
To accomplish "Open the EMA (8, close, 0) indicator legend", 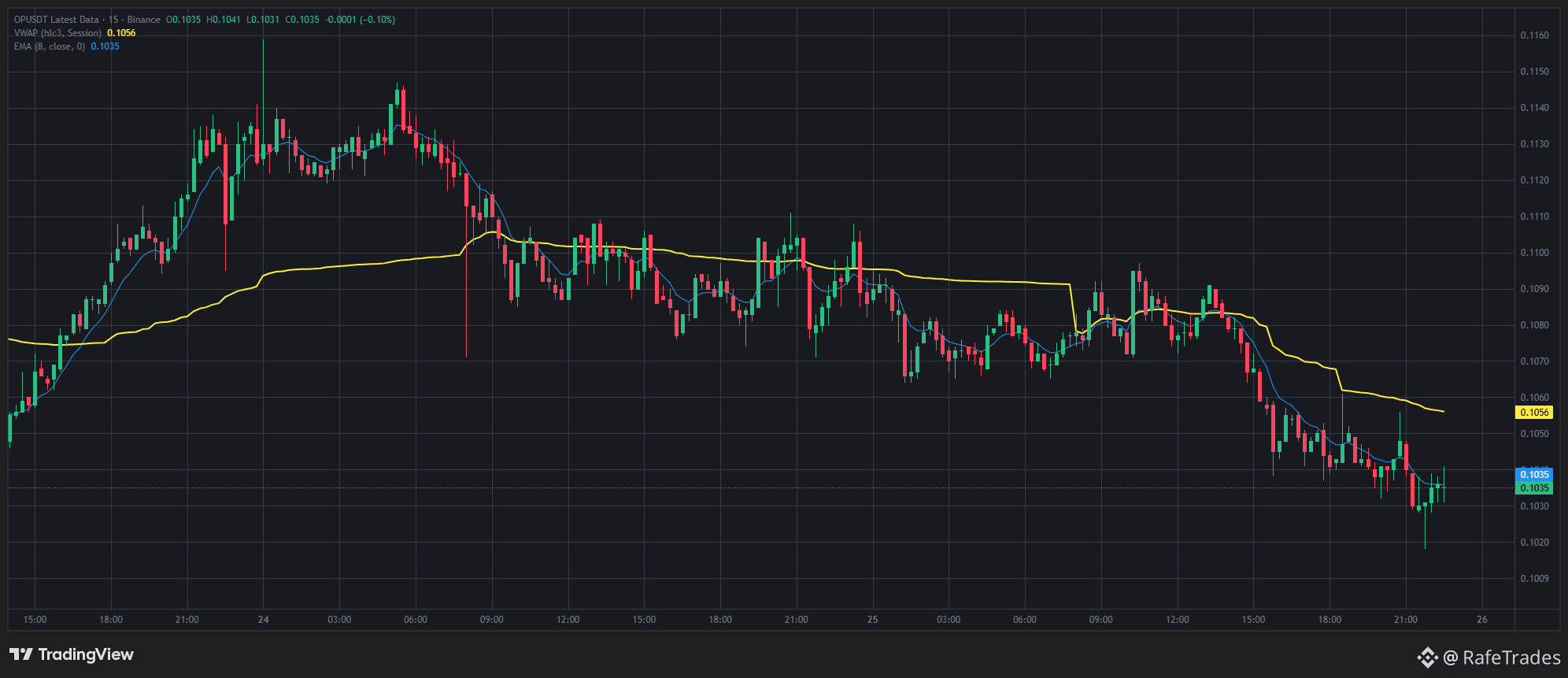I will pyautogui.click(x=50, y=46).
